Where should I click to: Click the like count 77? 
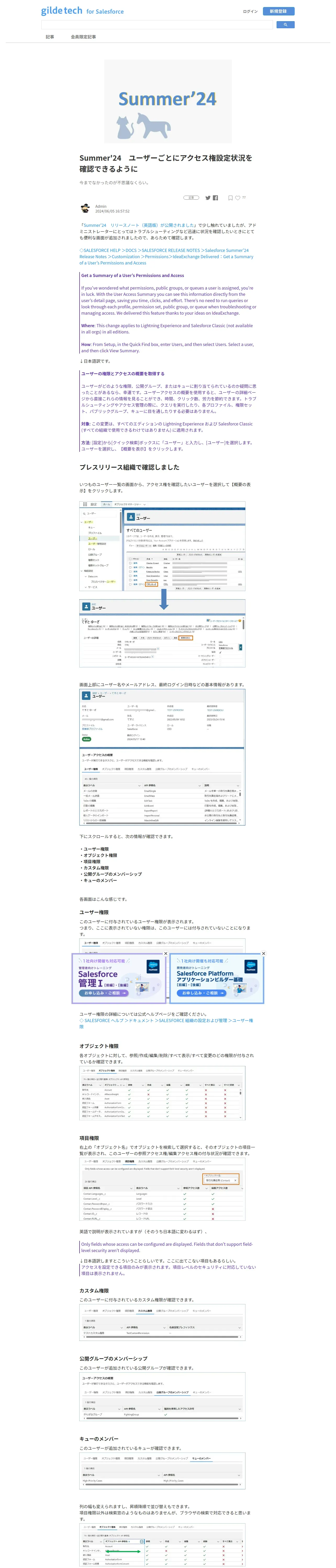point(244,198)
